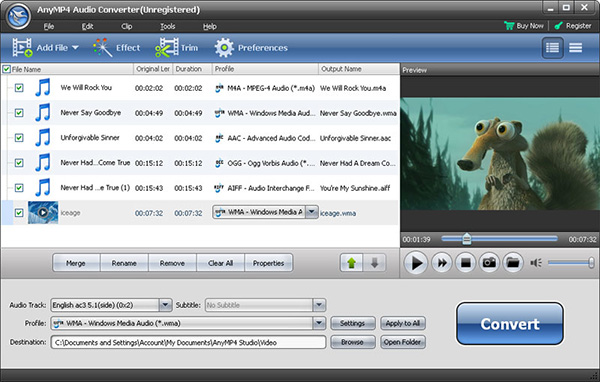Viewport: 600px width, 382px height.
Task: Open file Properties button
Action: (269, 263)
